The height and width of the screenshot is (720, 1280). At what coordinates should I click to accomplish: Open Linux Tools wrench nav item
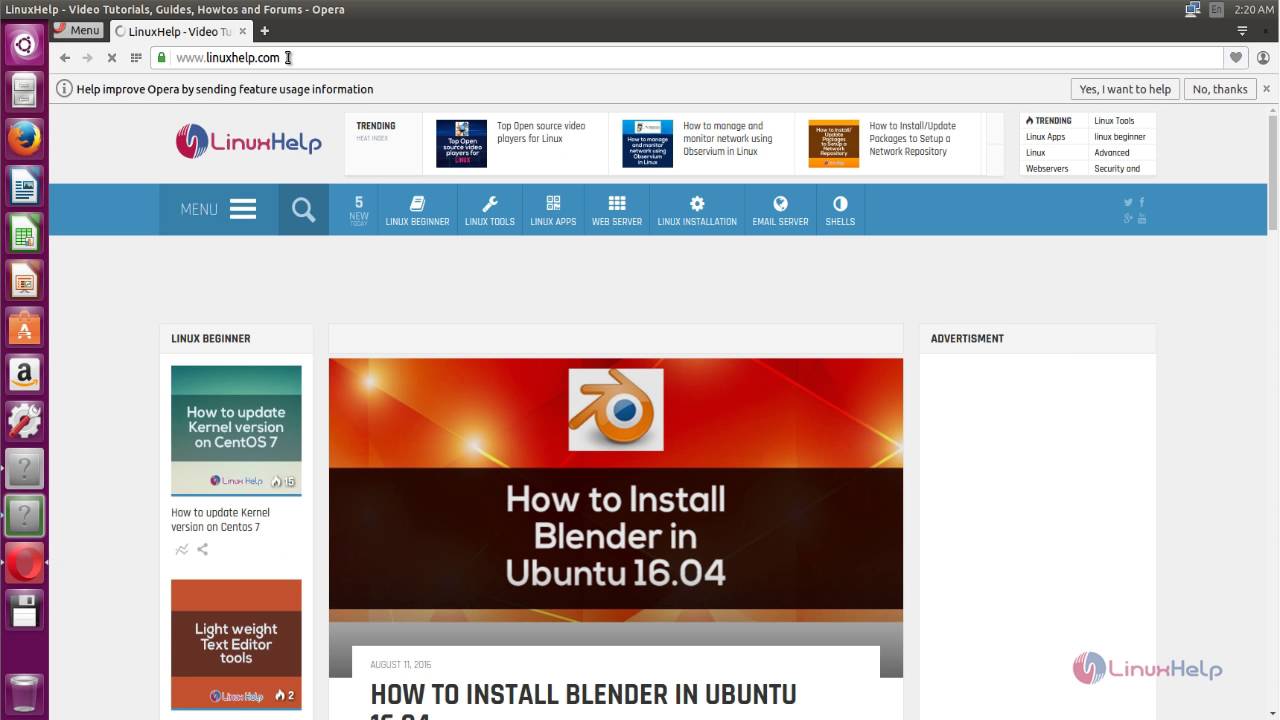tap(490, 209)
